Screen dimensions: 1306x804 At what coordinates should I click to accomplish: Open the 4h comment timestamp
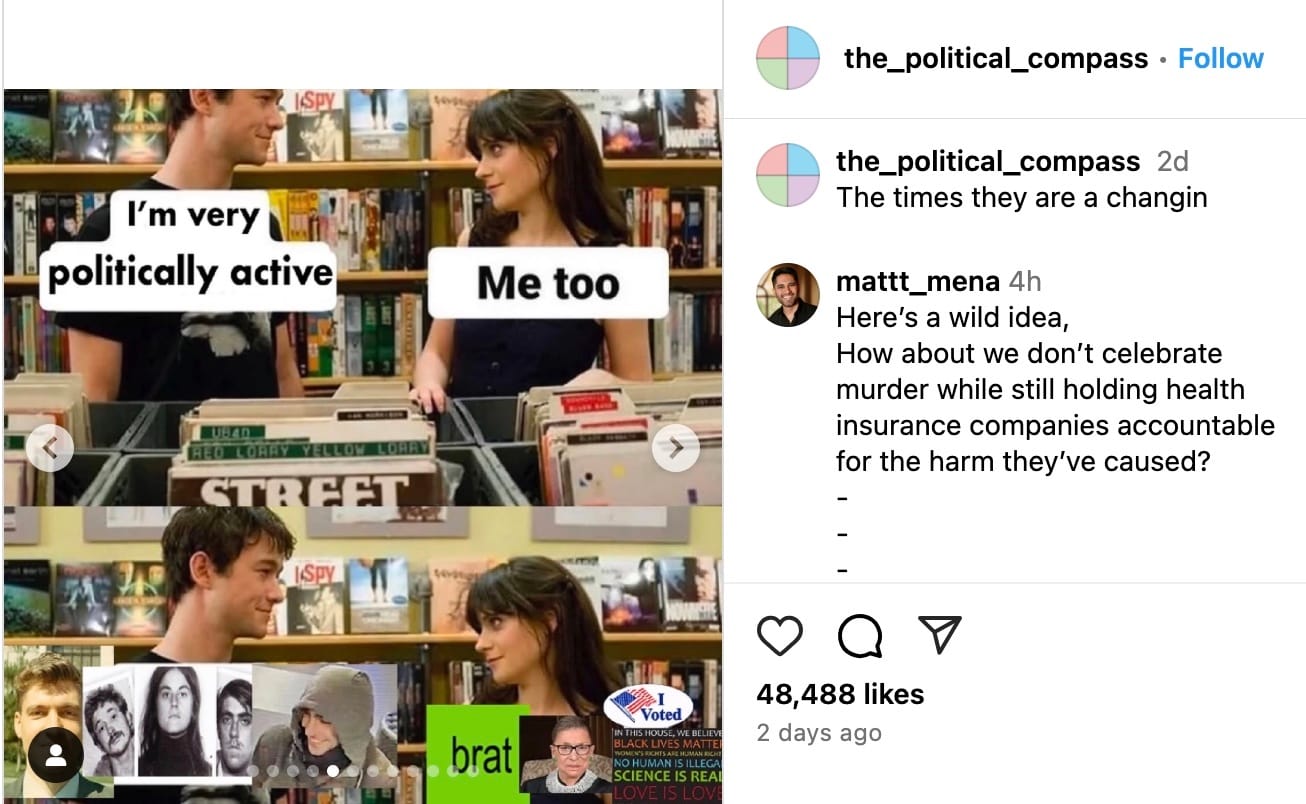1025,282
